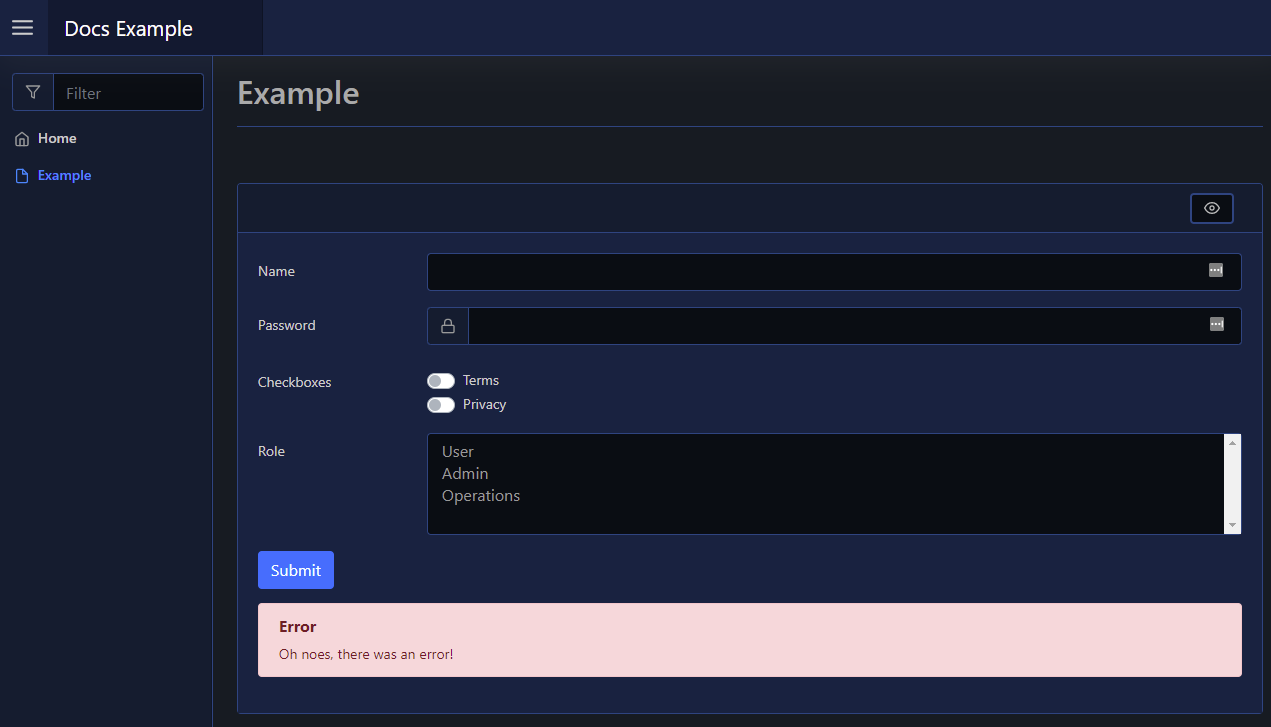The image size is (1271, 727).
Task: Click autofill icon in Name field
Action: pyautogui.click(x=1215, y=270)
